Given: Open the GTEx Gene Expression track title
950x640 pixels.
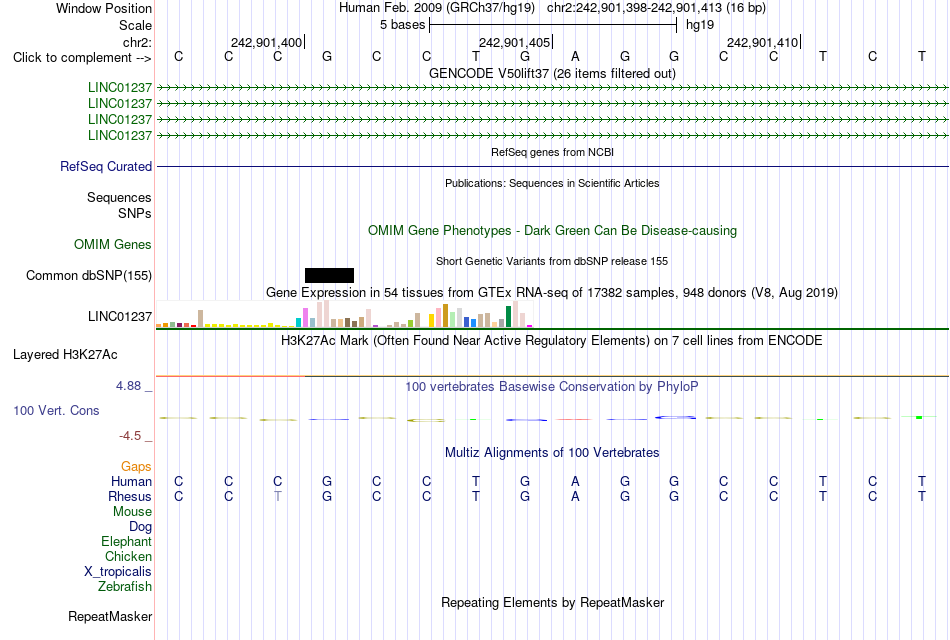Looking at the screenshot, I should (x=552, y=292).
